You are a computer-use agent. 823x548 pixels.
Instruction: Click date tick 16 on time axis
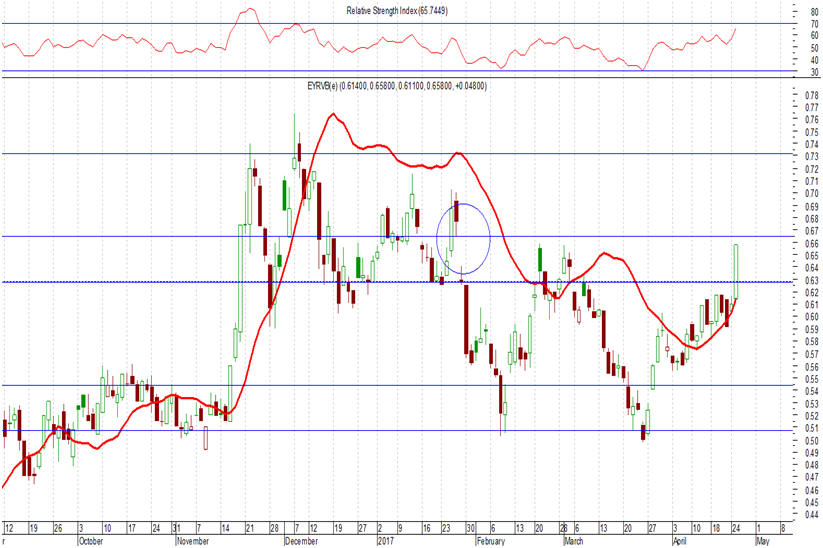coord(426,528)
